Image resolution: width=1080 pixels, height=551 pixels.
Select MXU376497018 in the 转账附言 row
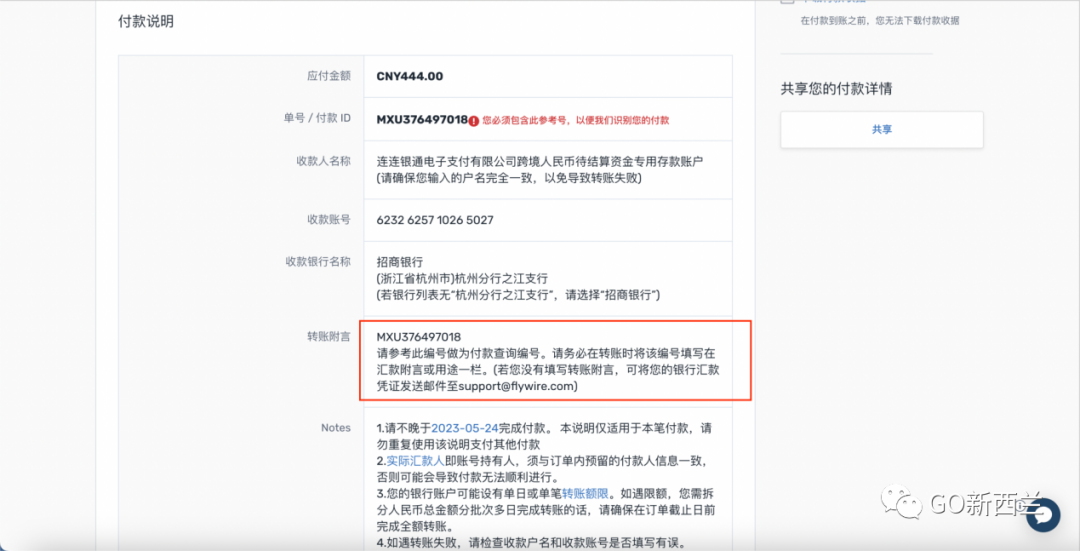(x=419, y=337)
